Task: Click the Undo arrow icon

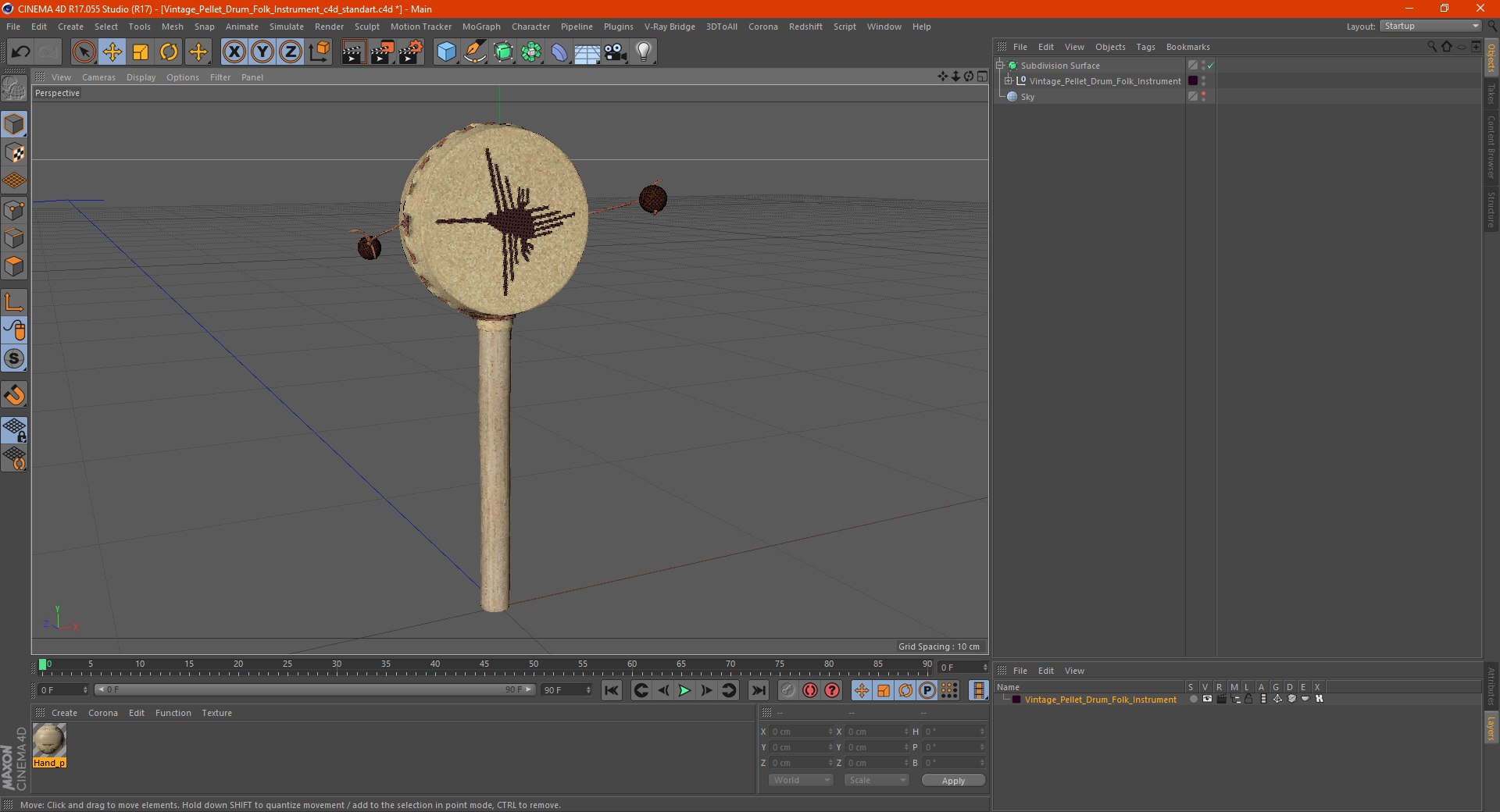Action: click(20, 52)
